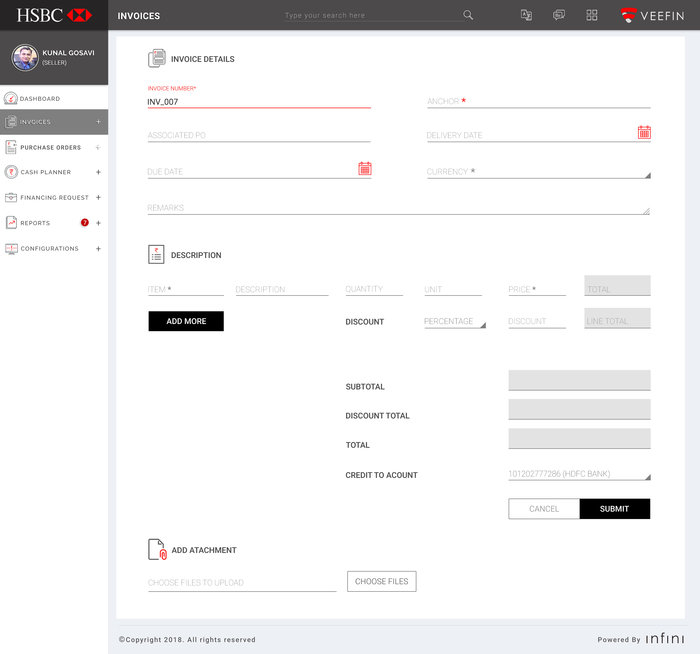Click the Remarks text area
This screenshot has width=700, height=654.
click(399, 208)
